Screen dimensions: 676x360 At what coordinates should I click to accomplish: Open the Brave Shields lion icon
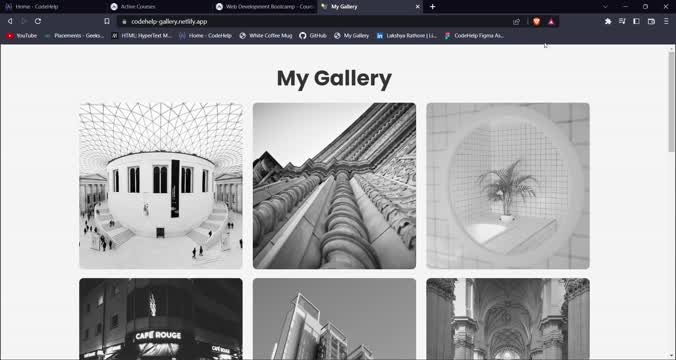(536, 21)
